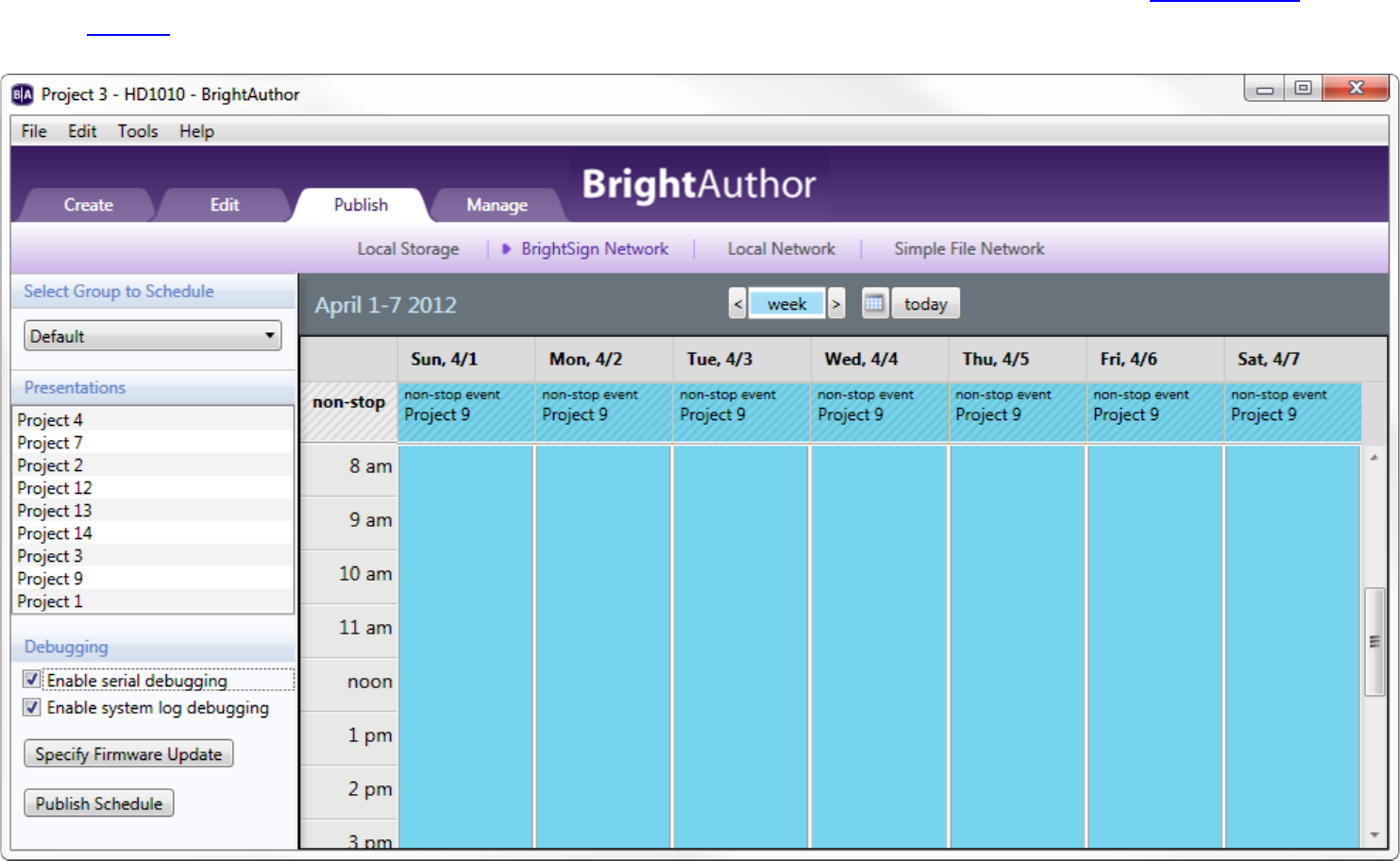Click the Publish Schedule button
Viewport: 1400px width, 861px height.
pyautogui.click(x=99, y=803)
